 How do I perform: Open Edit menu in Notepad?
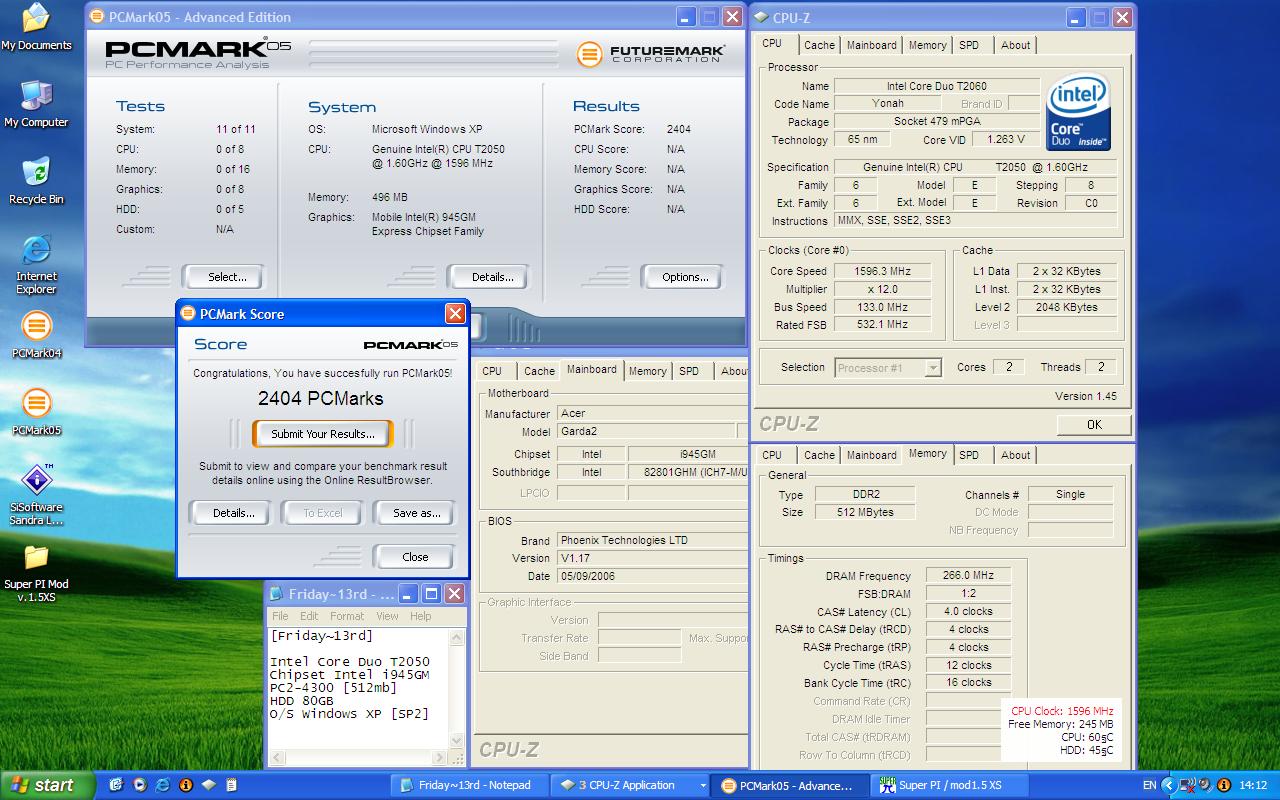(309, 616)
